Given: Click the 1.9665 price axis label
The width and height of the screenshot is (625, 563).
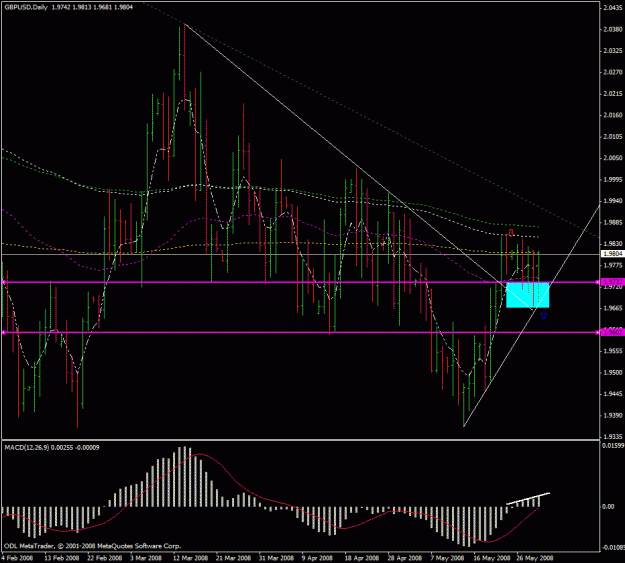Looking at the screenshot, I should (613, 308).
